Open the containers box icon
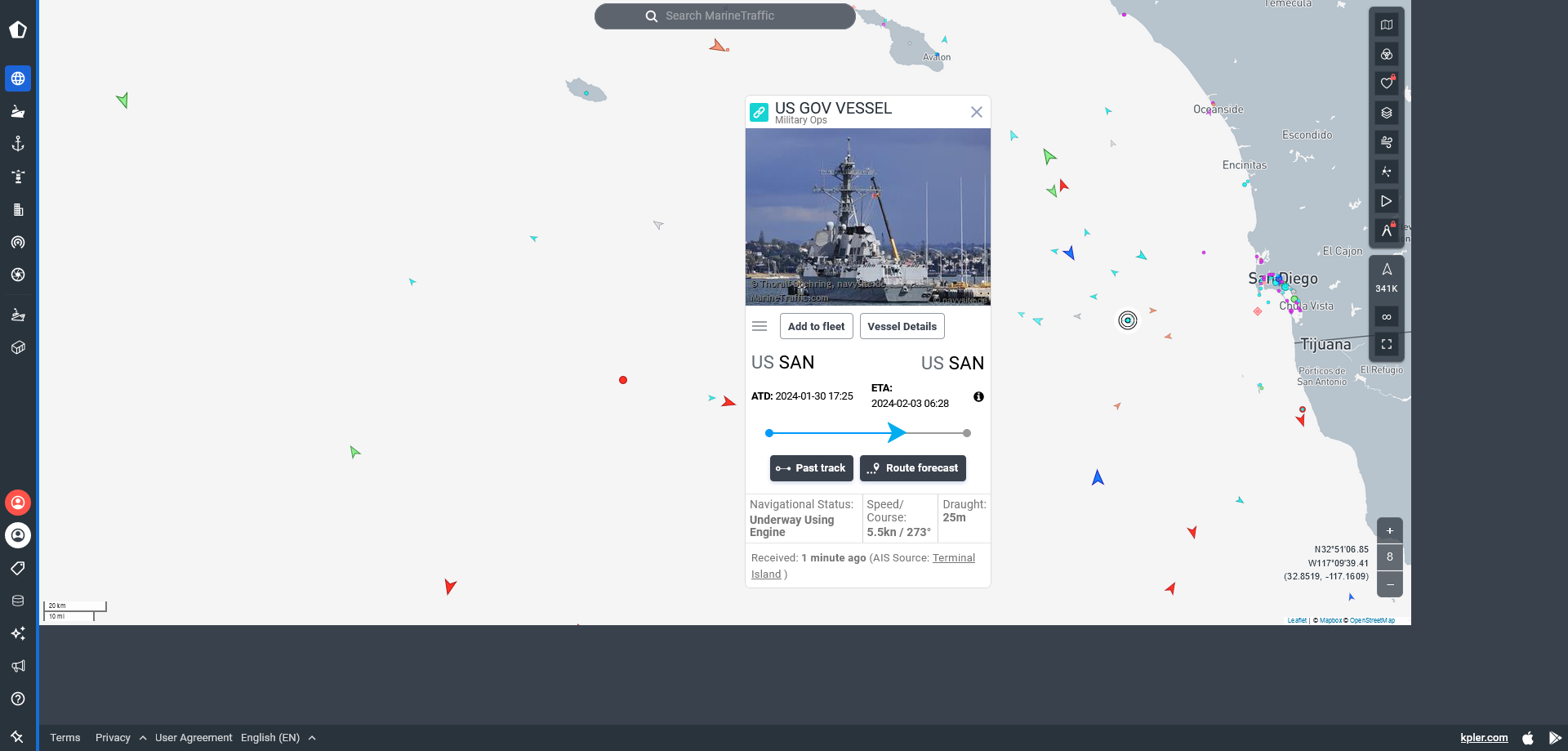This screenshot has width=1568, height=751. tap(18, 347)
